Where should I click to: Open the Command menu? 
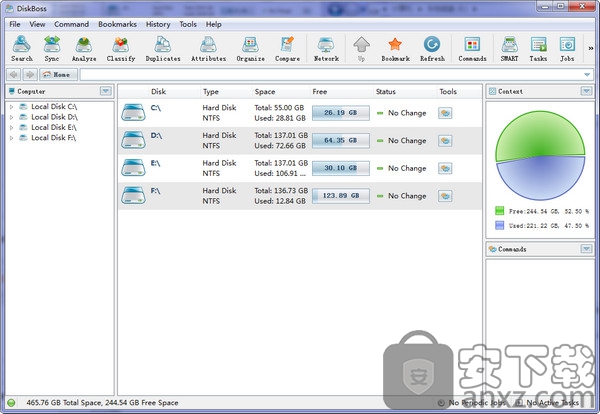coord(71,24)
